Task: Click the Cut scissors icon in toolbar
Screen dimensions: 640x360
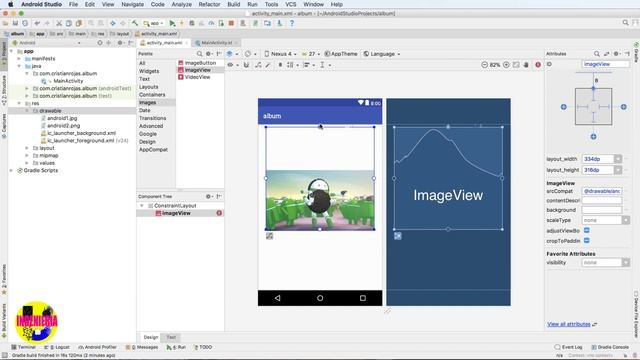Action: tap(59, 23)
